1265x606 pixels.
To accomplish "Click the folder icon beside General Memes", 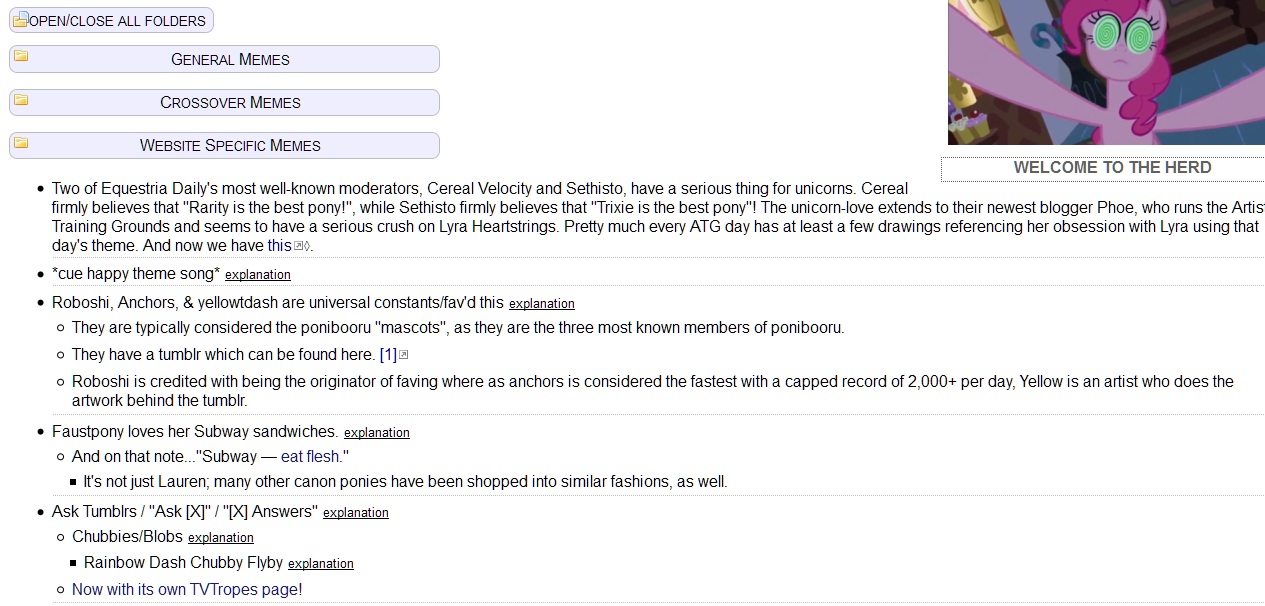I will click(20, 56).
